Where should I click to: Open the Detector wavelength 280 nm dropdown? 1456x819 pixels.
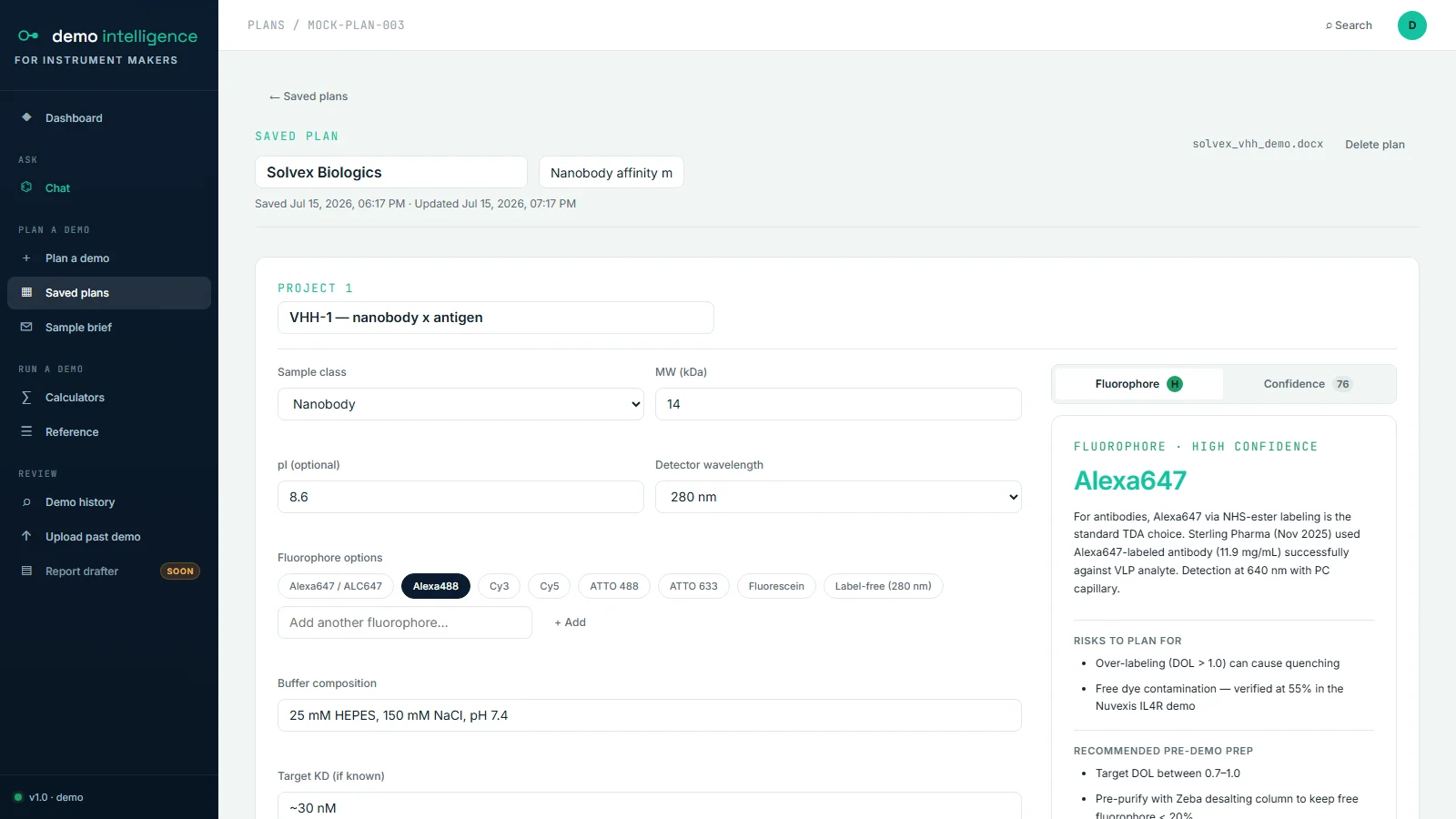[x=838, y=497]
